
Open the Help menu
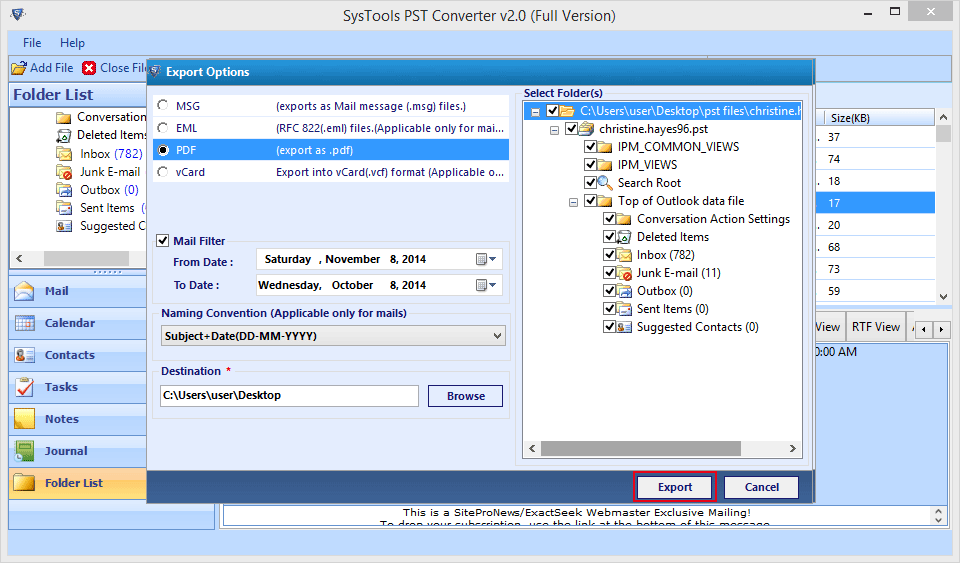click(x=72, y=43)
